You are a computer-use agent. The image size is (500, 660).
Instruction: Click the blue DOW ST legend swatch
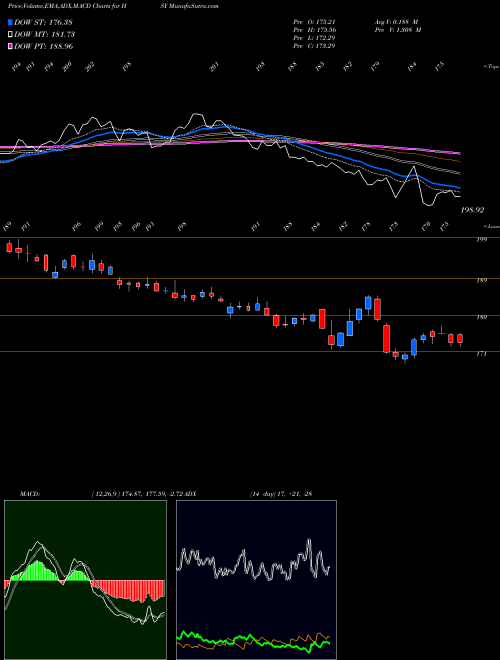10,22
